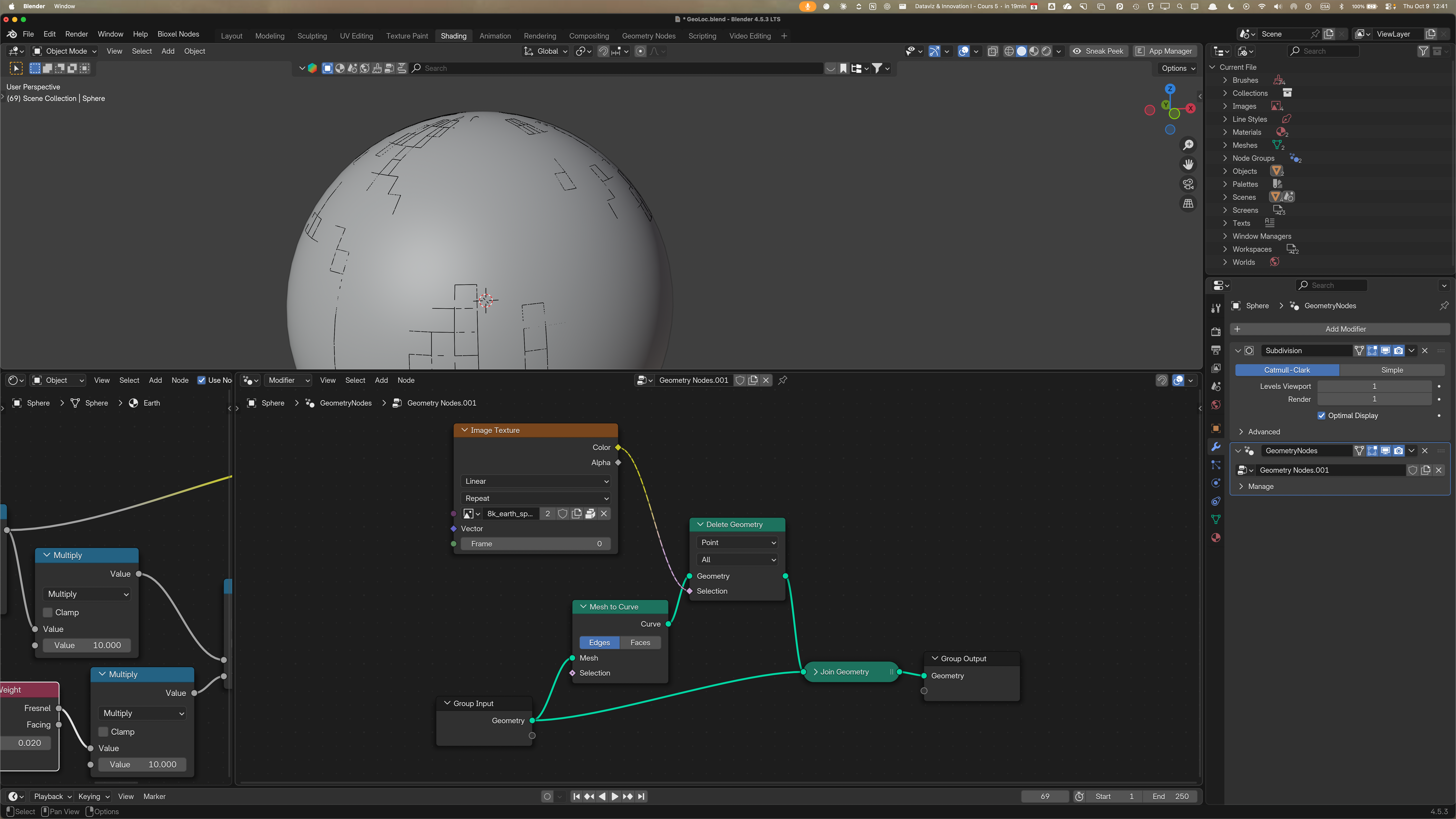Toggle X-ray in viewport
Screen dimensions: 1456x819
click(993, 51)
